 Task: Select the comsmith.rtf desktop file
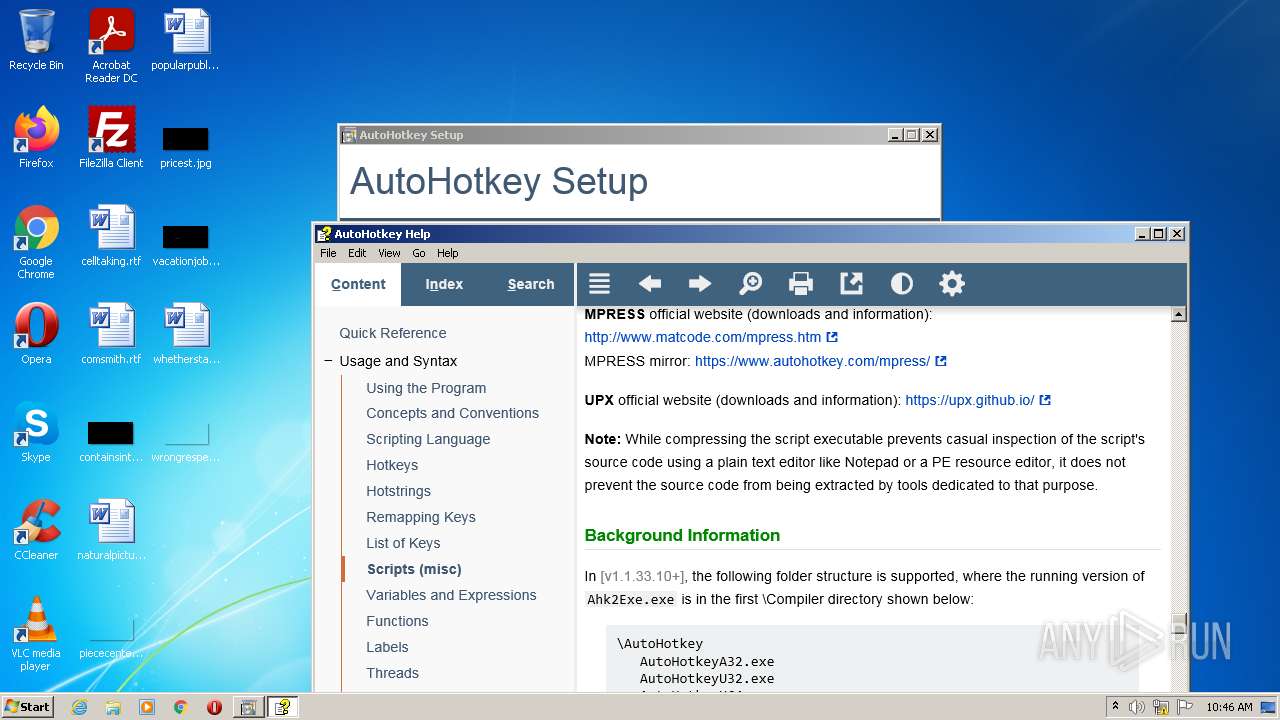pos(111,334)
